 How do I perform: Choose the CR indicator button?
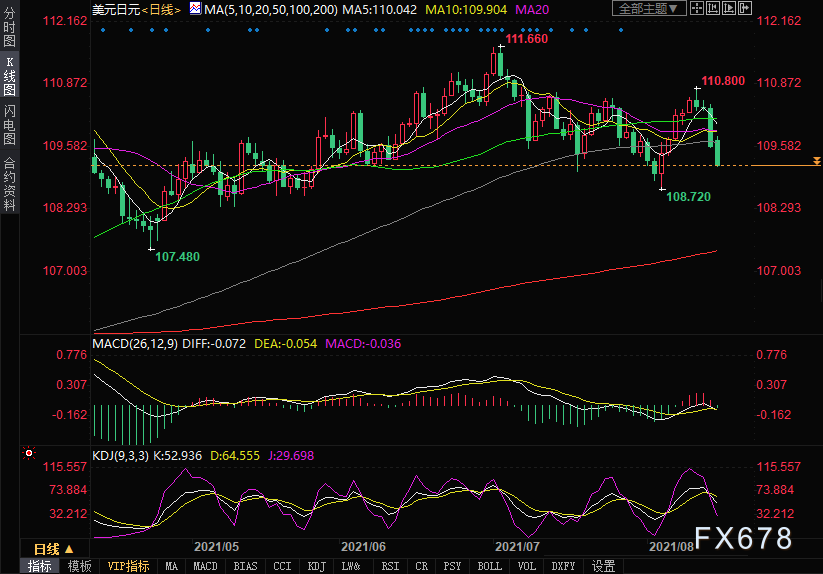(x=421, y=566)
